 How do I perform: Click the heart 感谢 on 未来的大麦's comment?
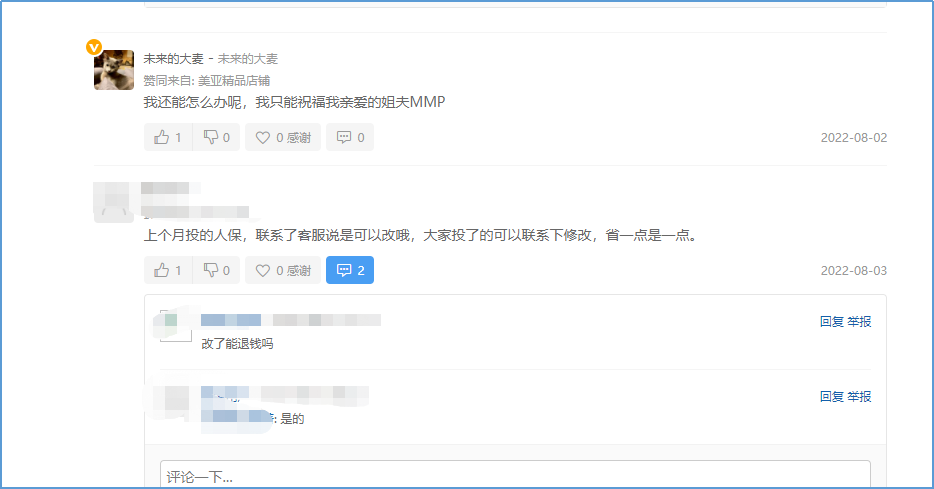[x=283, y=137]
